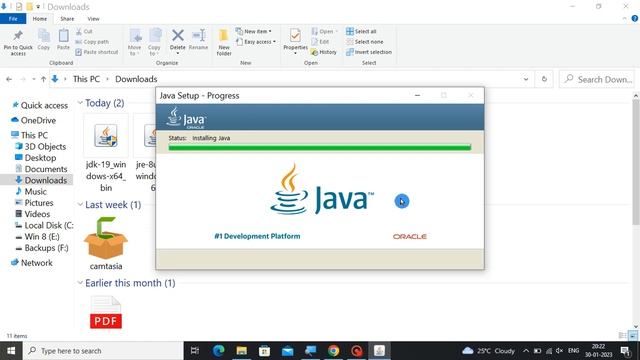Open the Easy access dropdown

[256, 42]
